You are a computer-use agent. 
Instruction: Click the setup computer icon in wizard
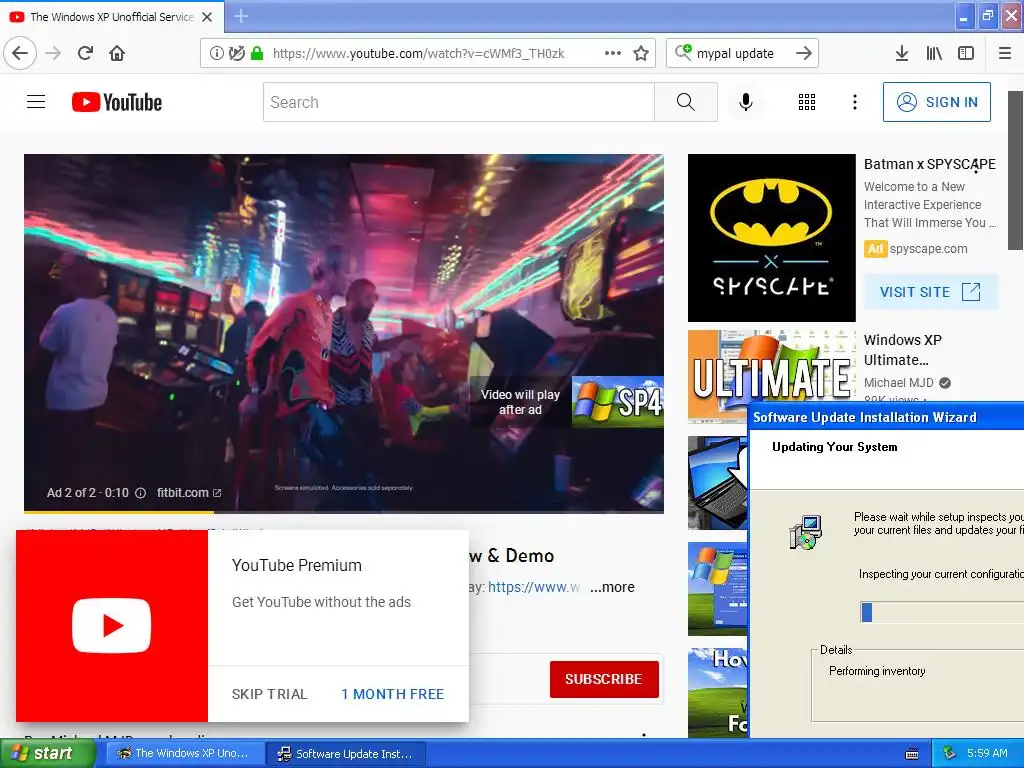pos(806,532)
